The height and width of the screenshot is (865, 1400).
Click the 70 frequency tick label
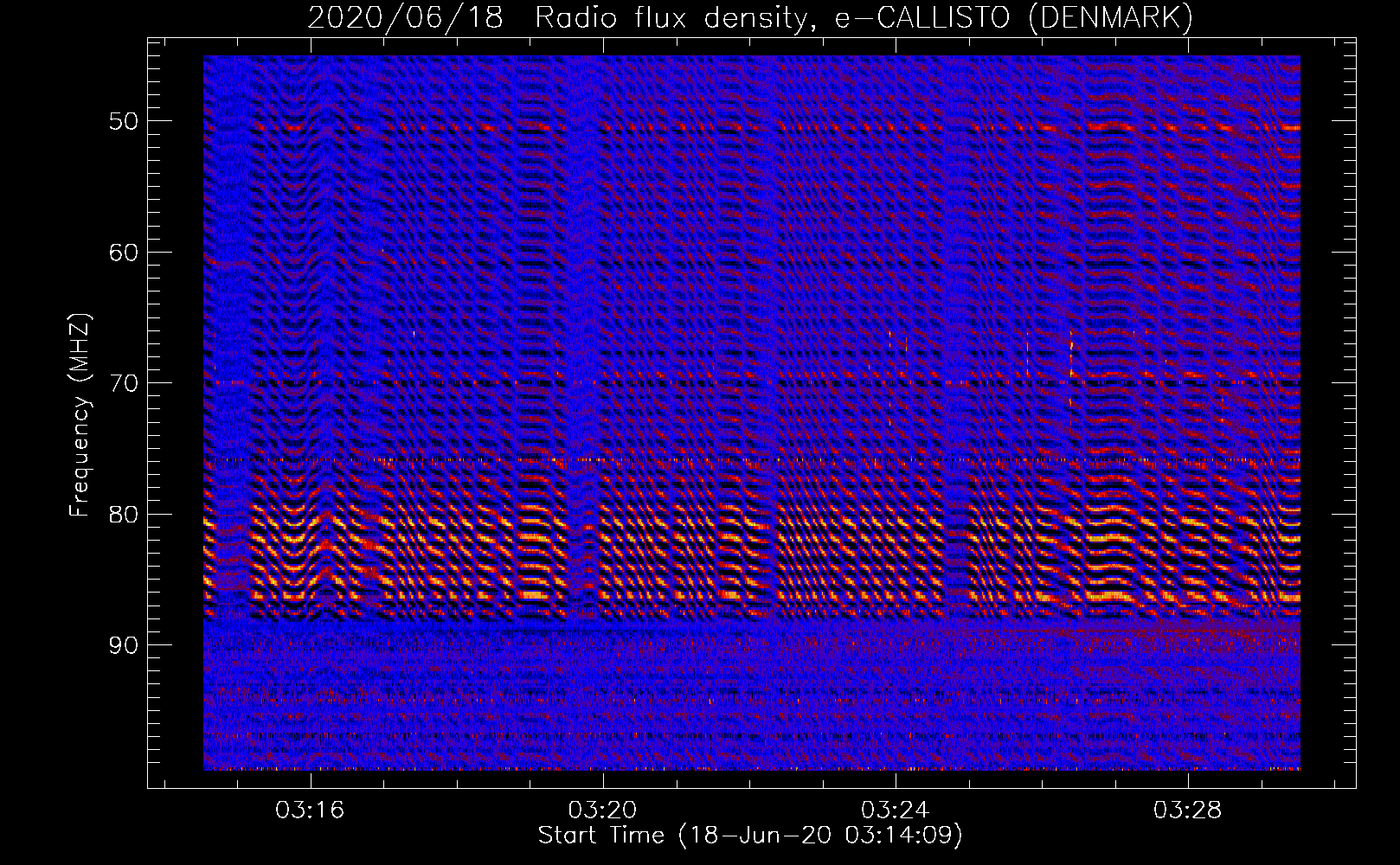click(124, 382)
